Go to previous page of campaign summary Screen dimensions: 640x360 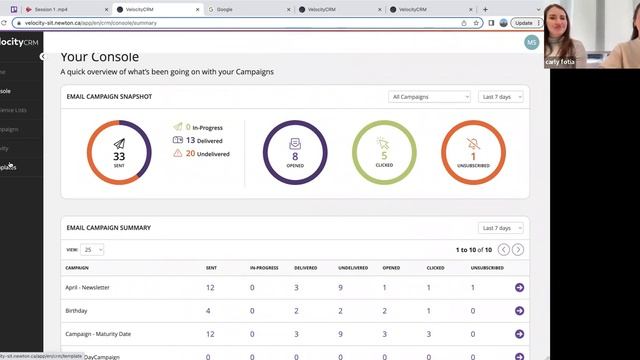(x=504, y=250)
